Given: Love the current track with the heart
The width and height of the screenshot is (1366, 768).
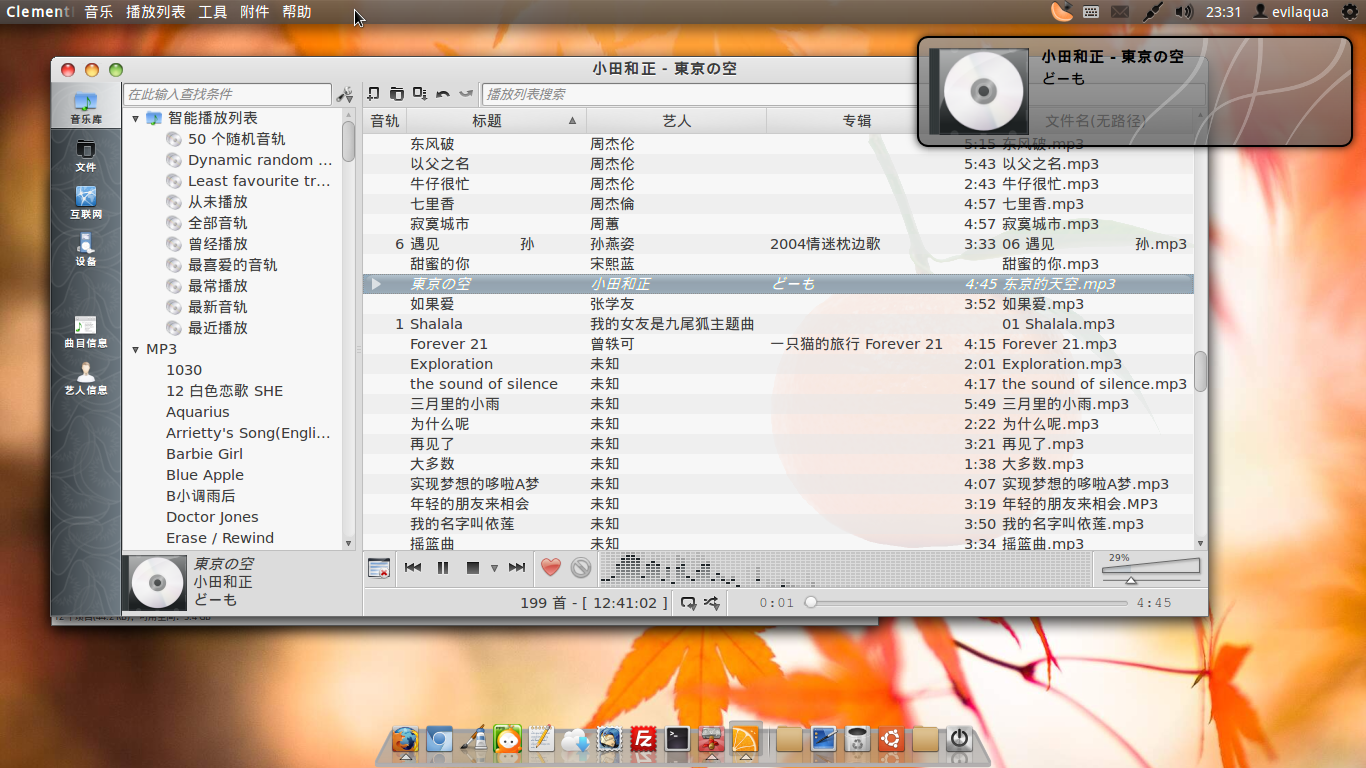Looking at the screenshot, I should coord(550,568).
